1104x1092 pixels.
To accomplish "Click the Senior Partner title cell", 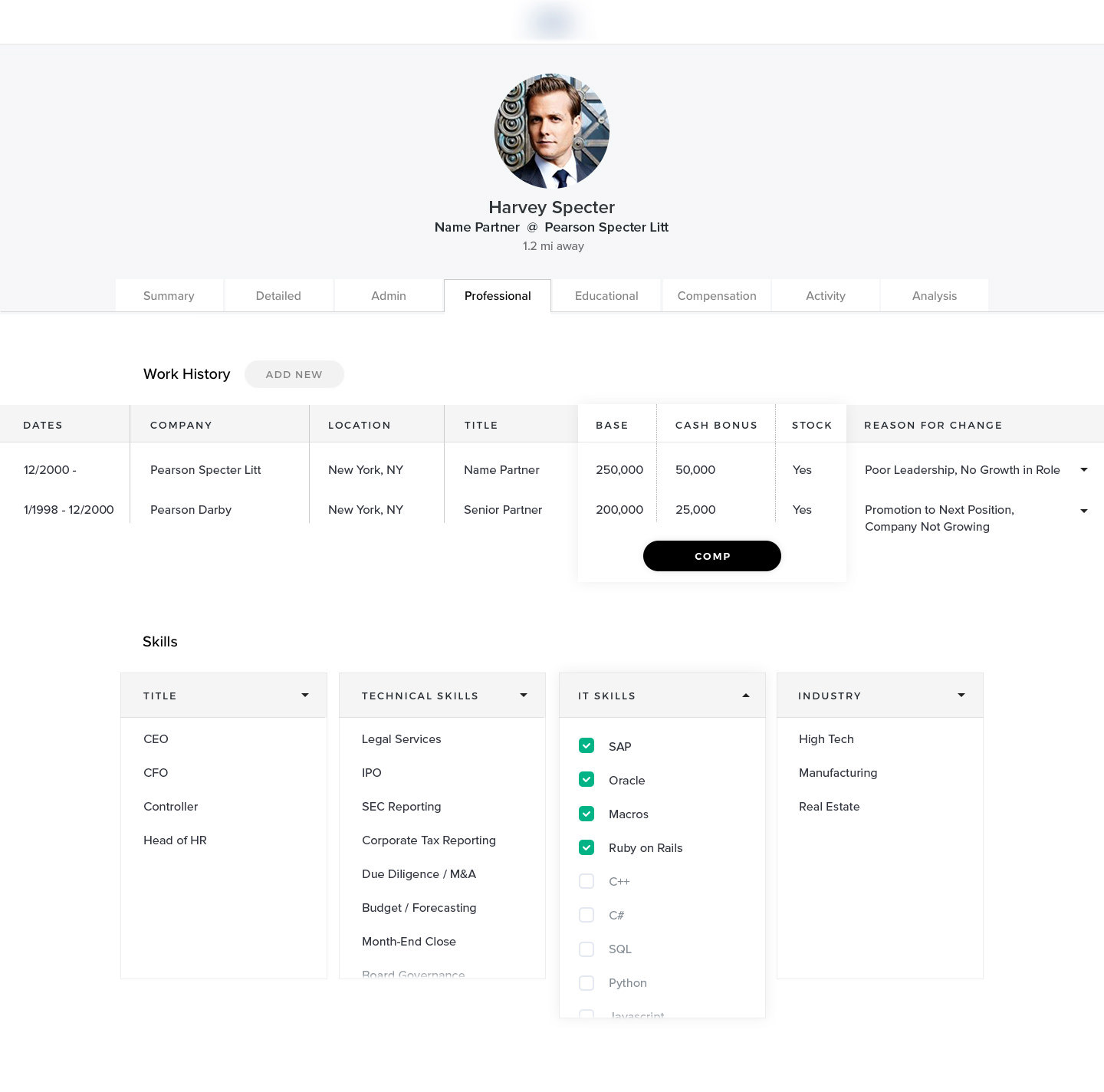I will point(503,510).
